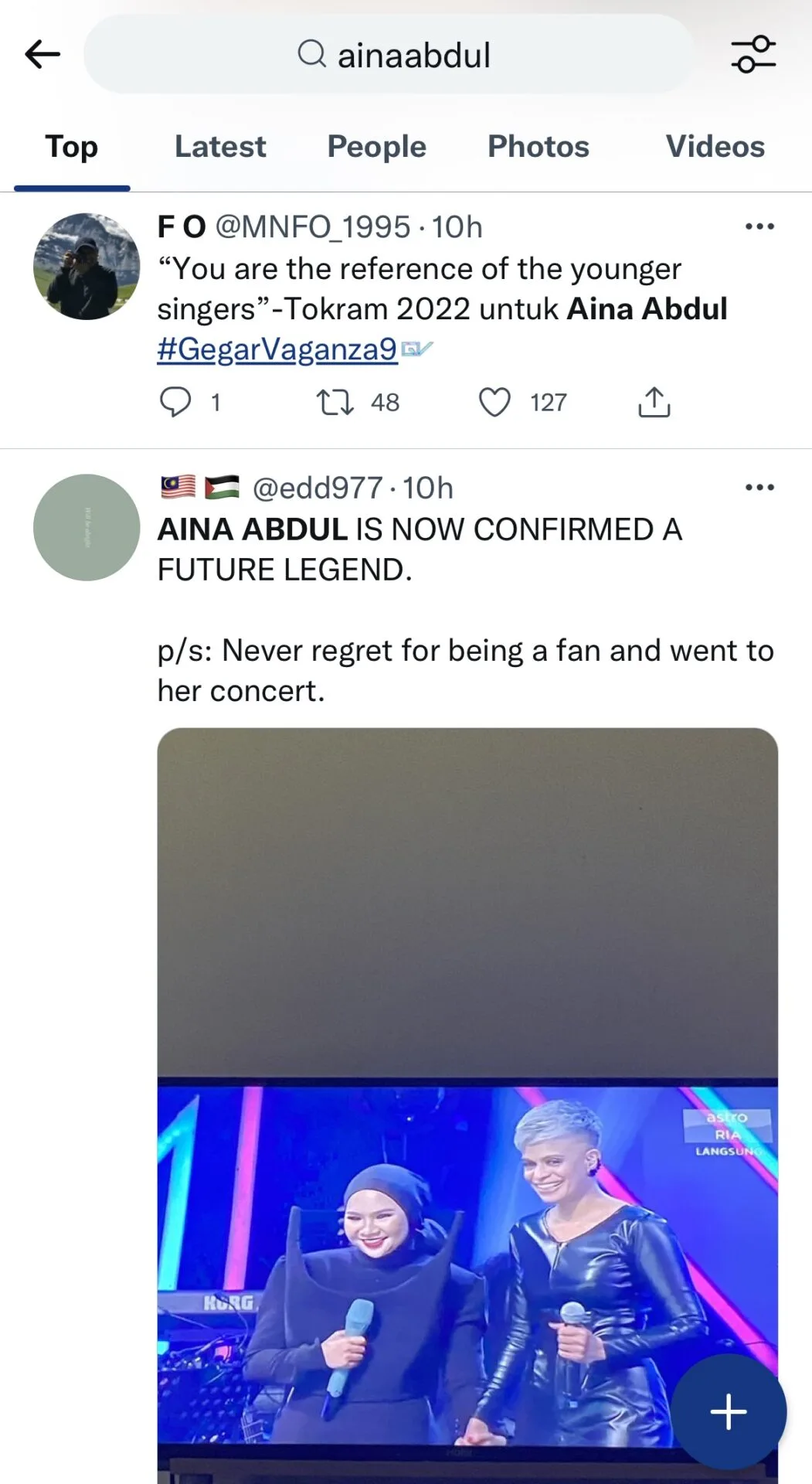Tap the ainaabdul search field

(x=413, y=55)
